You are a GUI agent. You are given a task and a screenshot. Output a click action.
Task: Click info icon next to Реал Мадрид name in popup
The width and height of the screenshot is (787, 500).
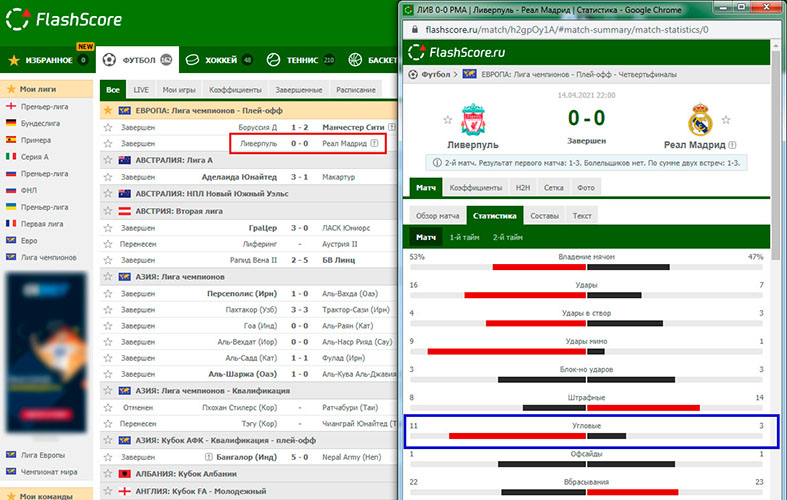[732, 145]
